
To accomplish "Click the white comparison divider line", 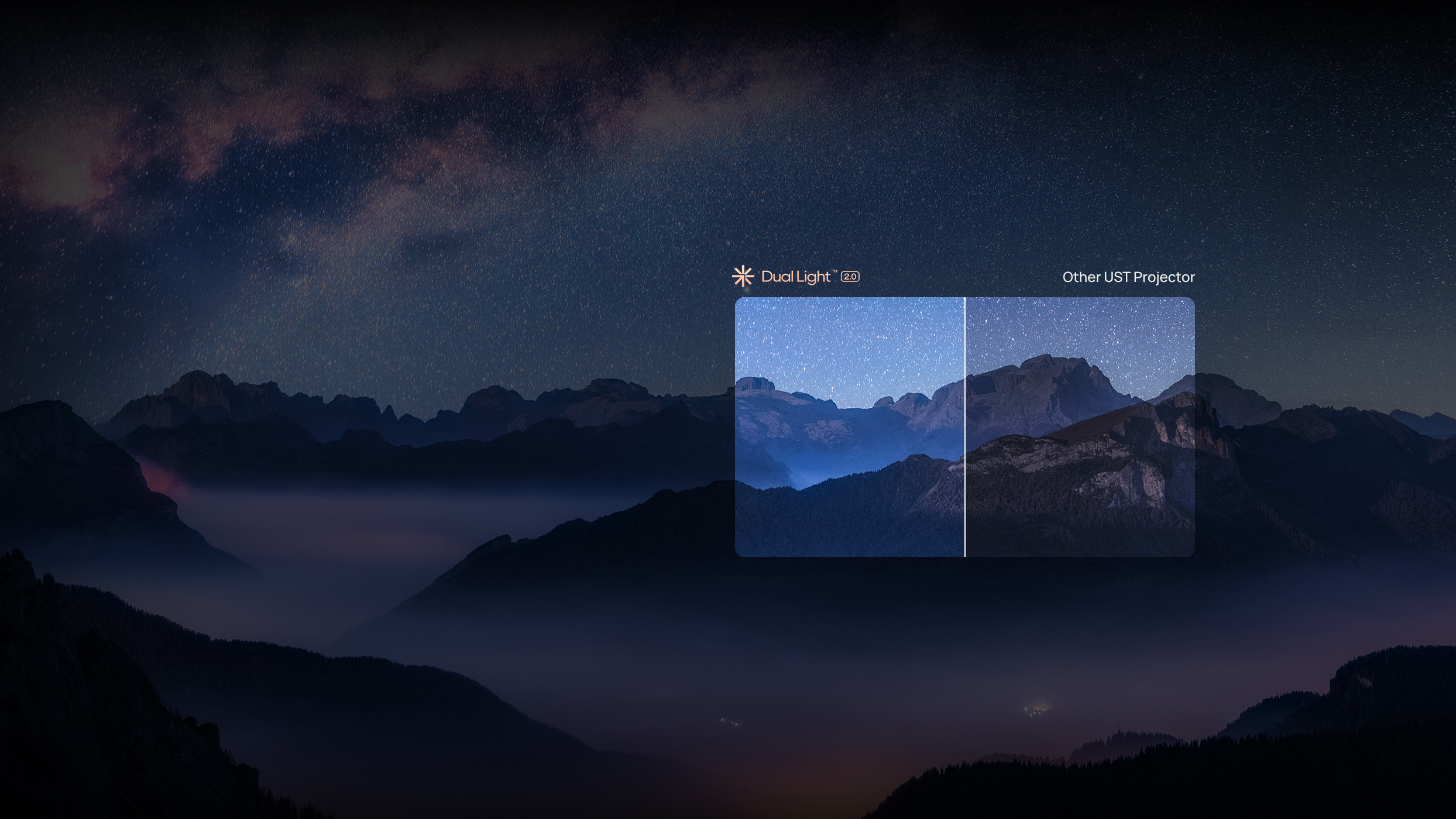I will pyautogui.click(x=964, y=427).
